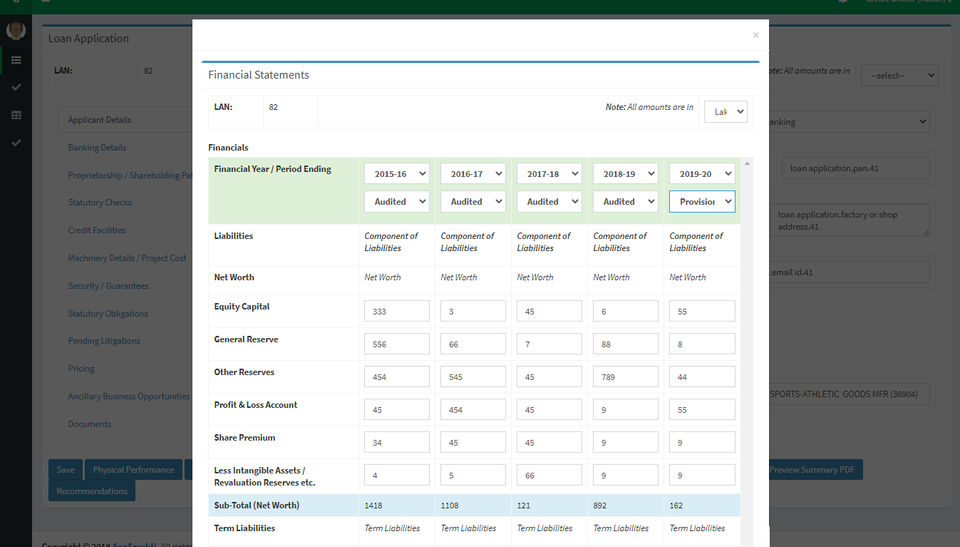This screenshot has height=547, width=960.
Task: Open Ancillary Business Opportunities tab
Action: click(129, 396)
